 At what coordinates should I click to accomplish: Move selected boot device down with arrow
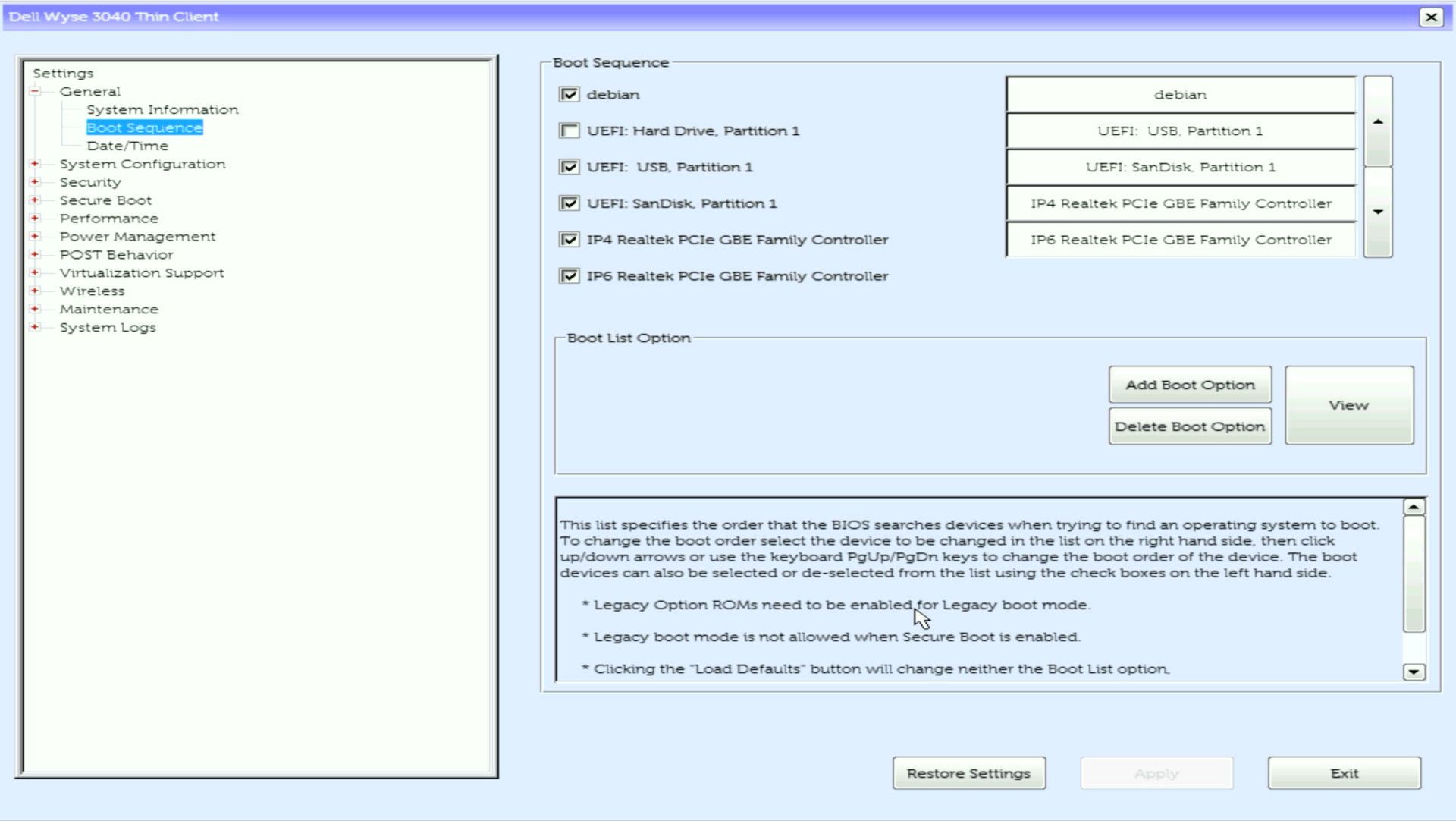coord(1378,212)
